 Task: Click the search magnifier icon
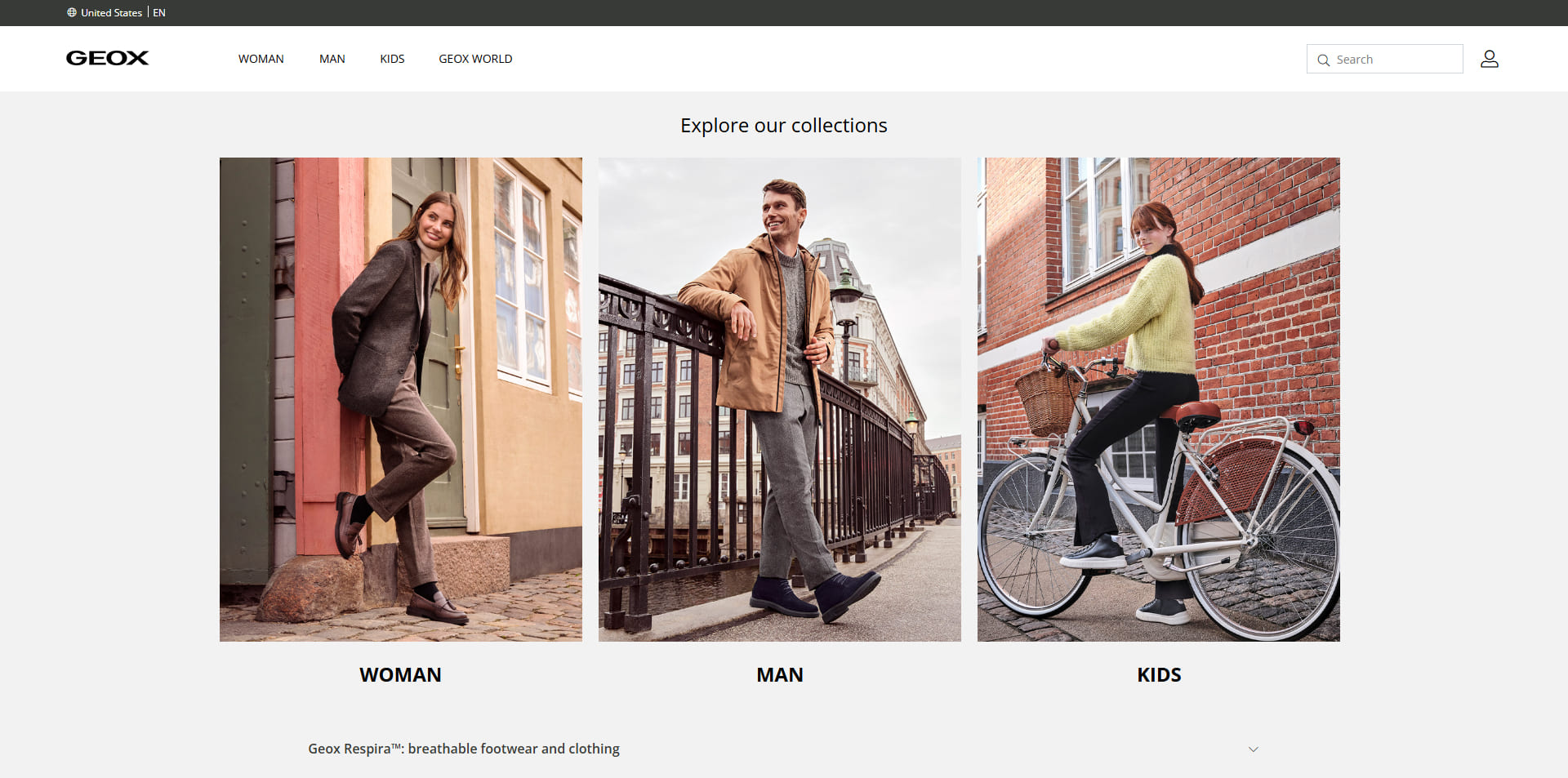pos(1323,60)
